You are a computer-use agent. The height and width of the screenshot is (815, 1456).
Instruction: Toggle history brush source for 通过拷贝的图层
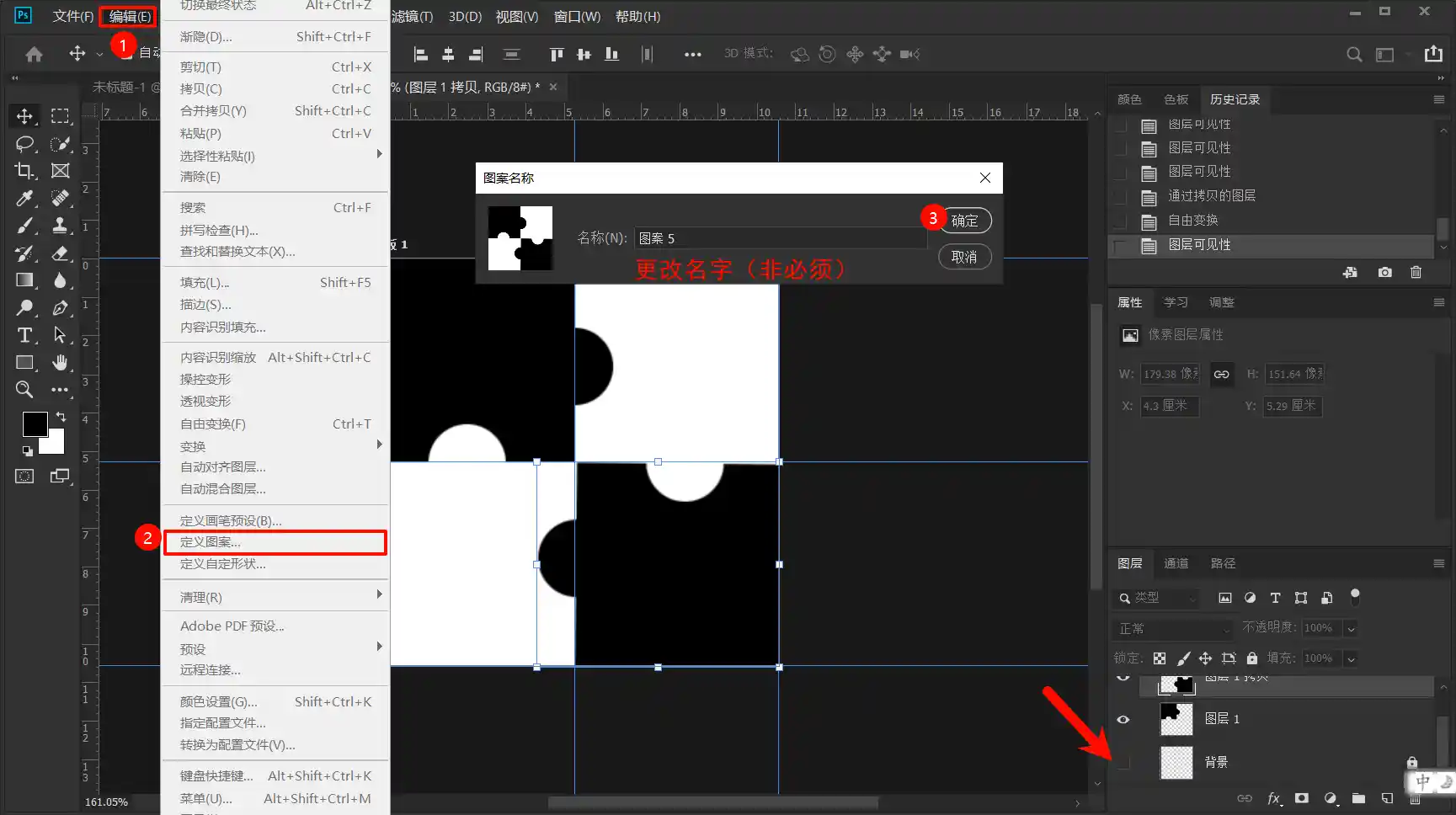(x=1120, y=197)
